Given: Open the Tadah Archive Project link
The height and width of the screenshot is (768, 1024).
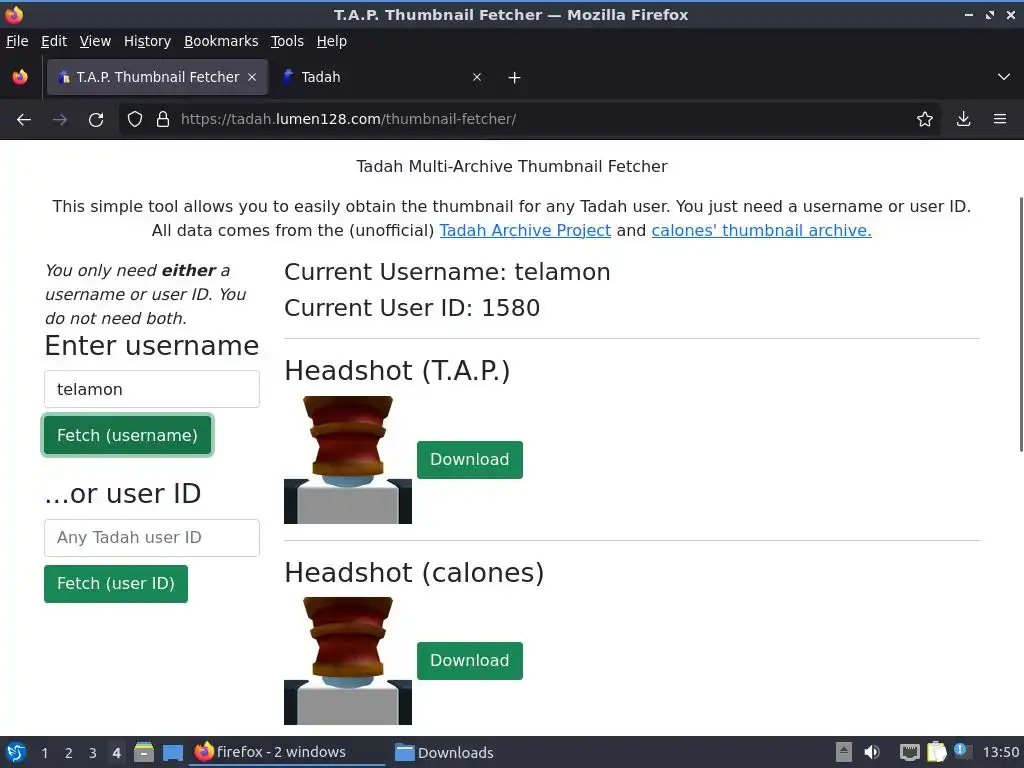Looking at the screenshot, I should click(525, 231).
